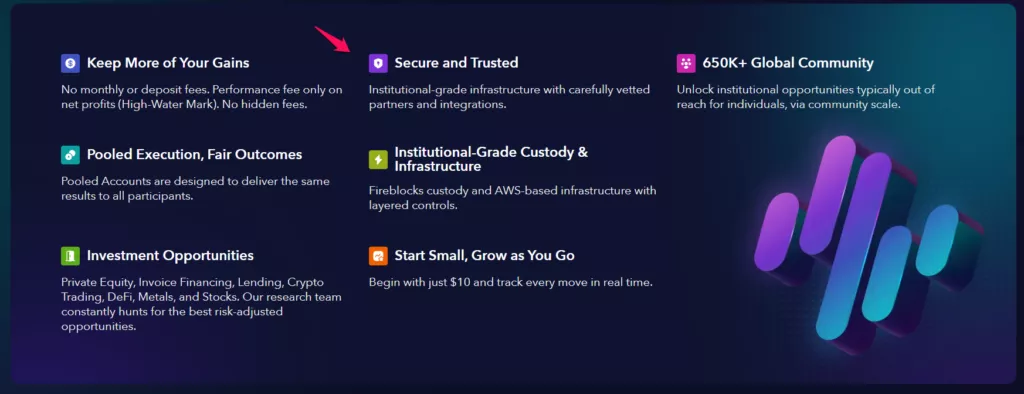Click the purple shield icon
The image size is (1024, 394).
point(378,63)
